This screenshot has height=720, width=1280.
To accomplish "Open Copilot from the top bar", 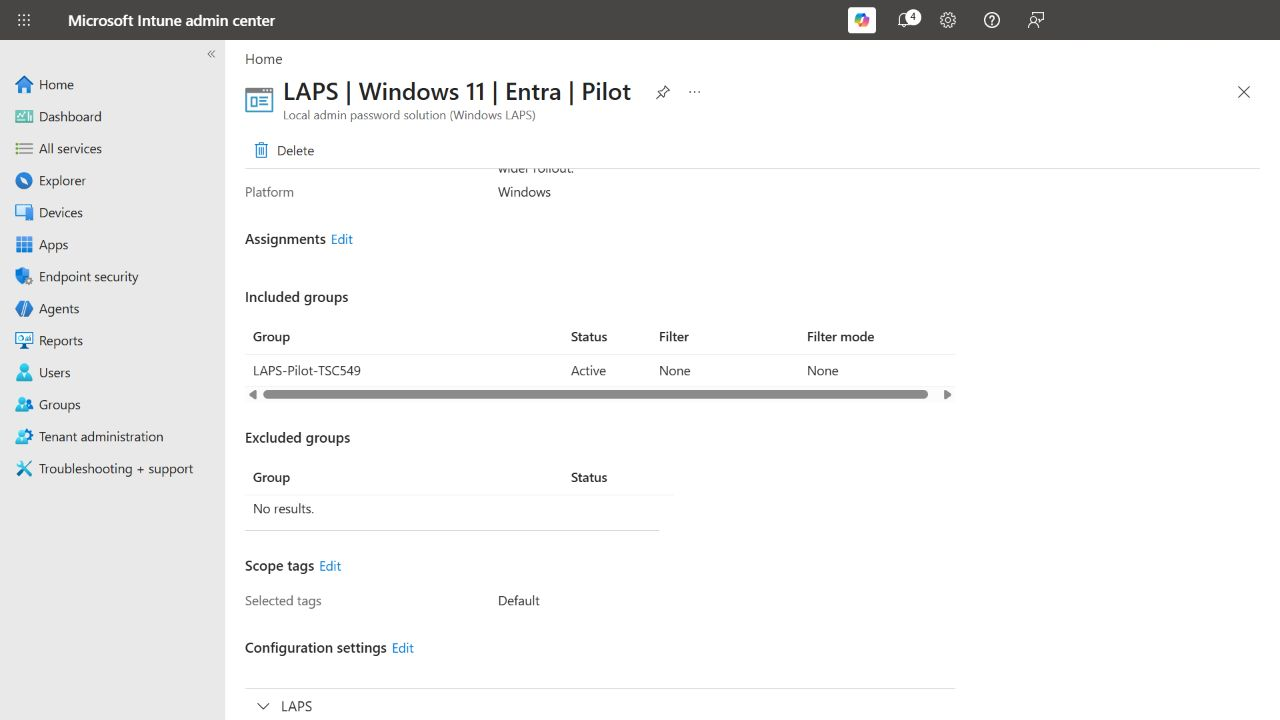I will (862, 20).
